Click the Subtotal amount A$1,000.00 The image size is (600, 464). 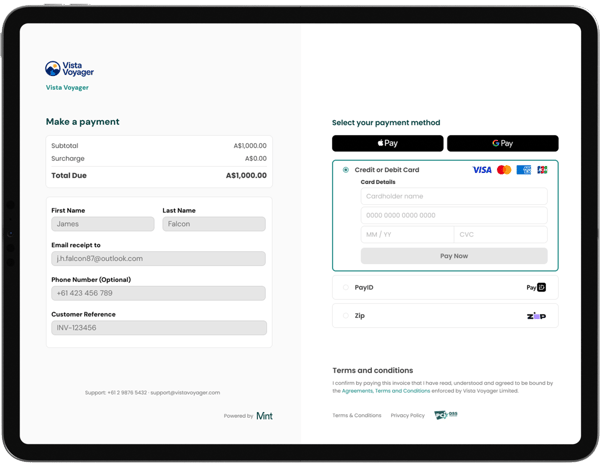tap(250, 146)
